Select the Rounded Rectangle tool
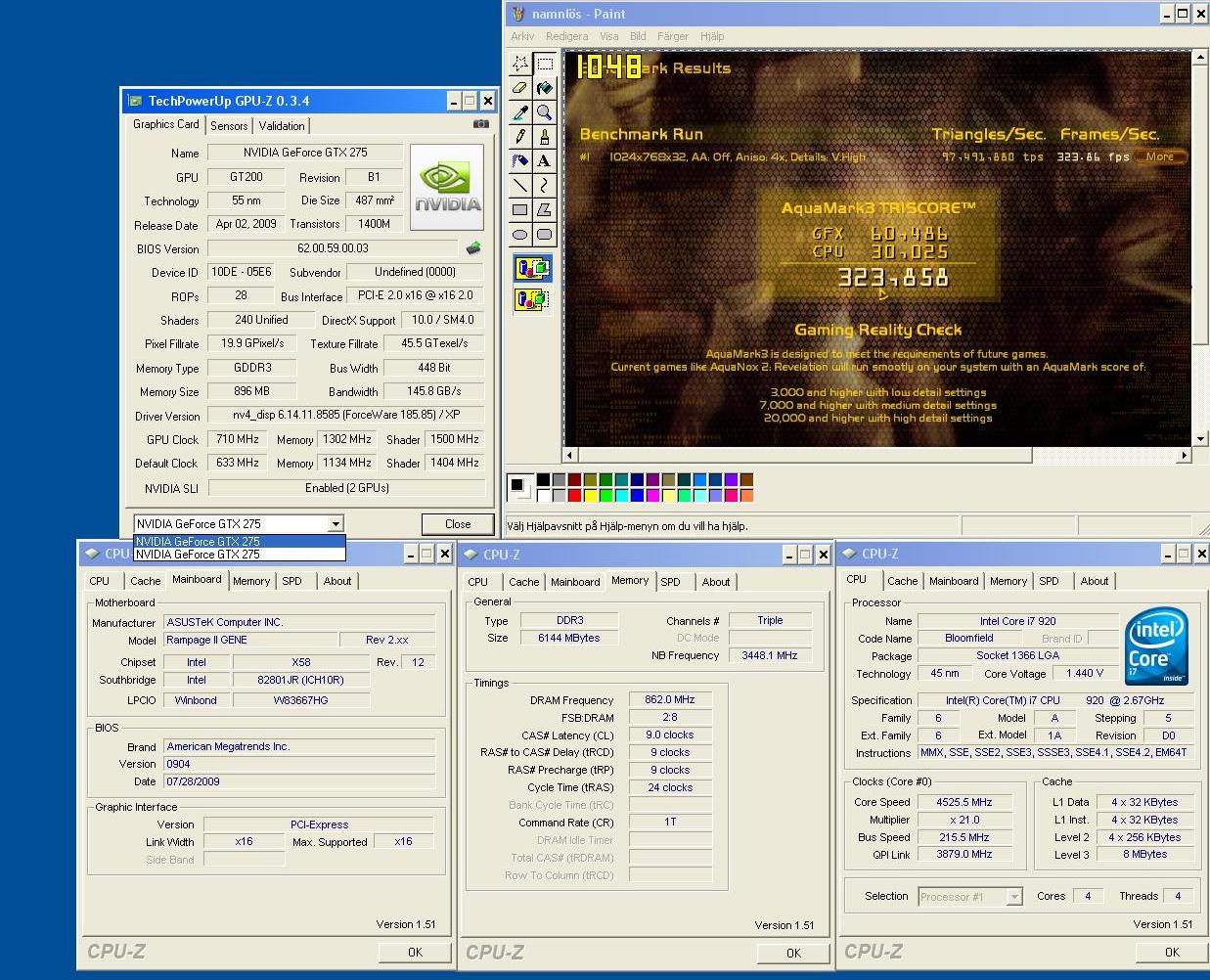 [x=544, y=234]
